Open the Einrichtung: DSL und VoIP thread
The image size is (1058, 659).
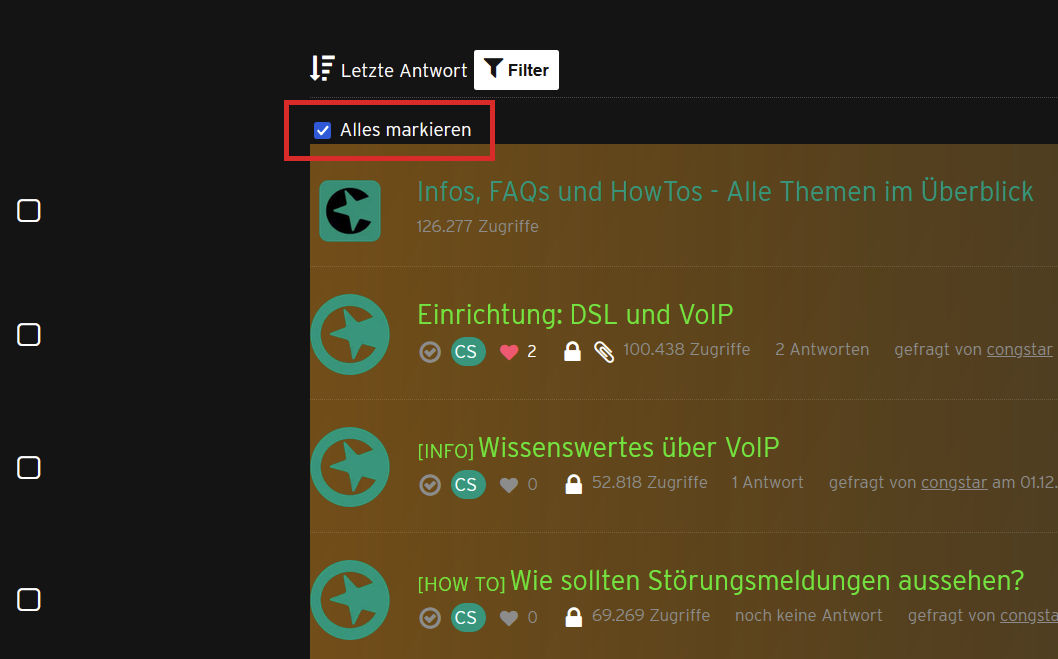(575, 314)
